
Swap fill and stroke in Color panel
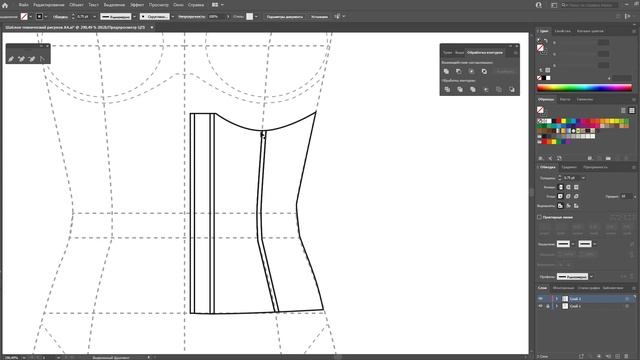(546, 40)
